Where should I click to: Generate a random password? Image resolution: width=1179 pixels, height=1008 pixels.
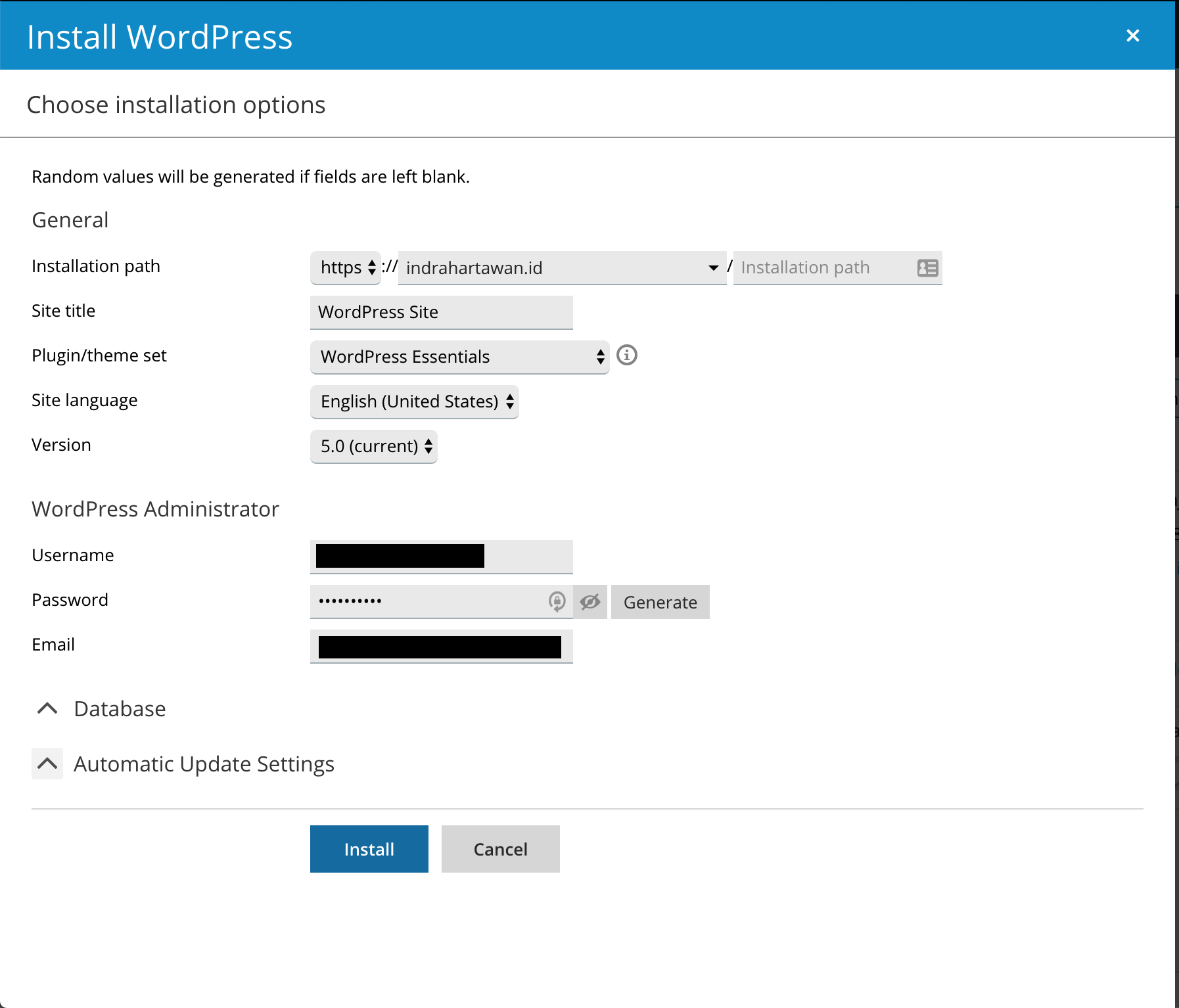click(660, 602)
